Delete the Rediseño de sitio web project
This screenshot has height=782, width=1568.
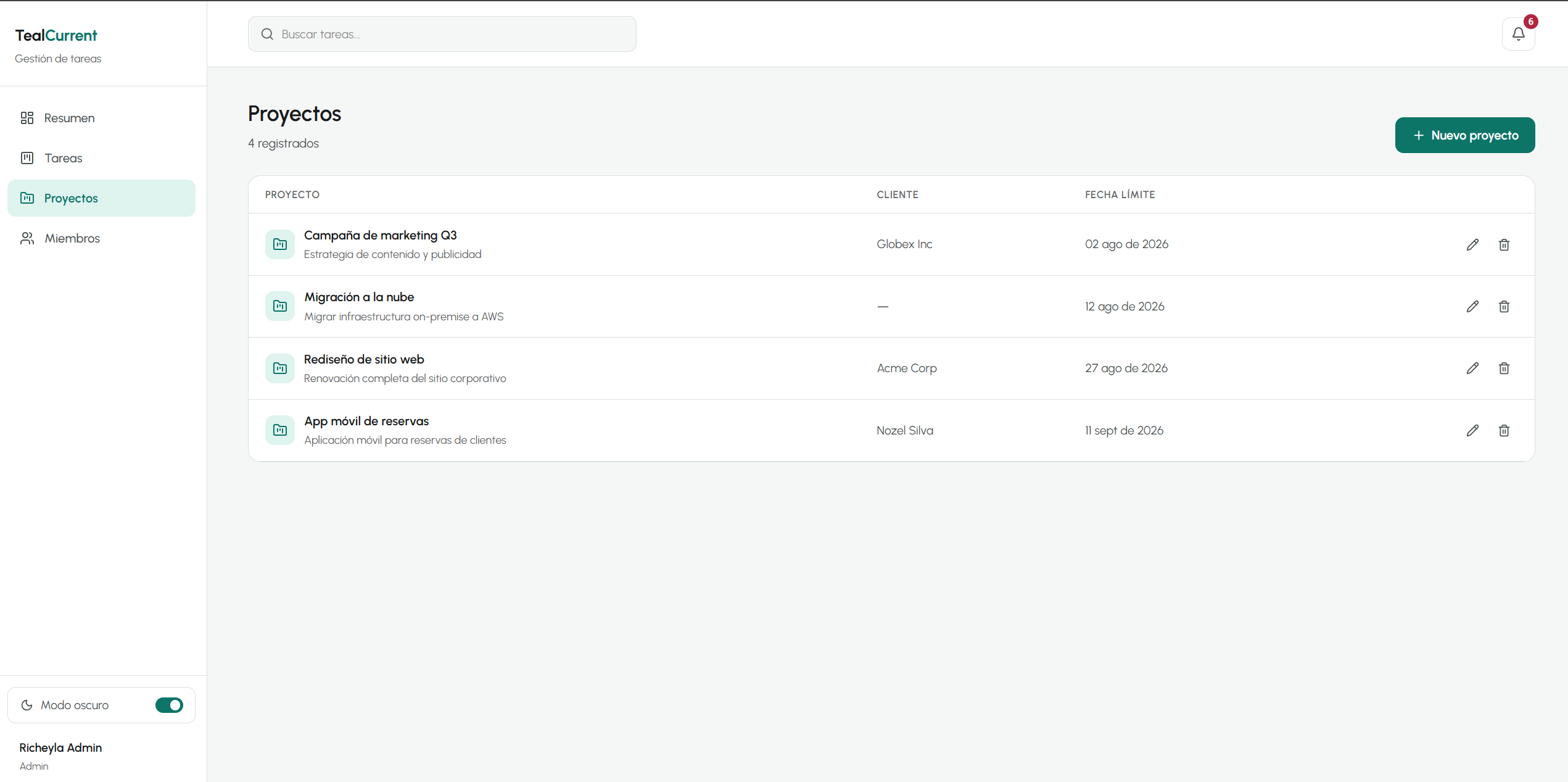pyautogui.click(x=1504, y=368)
